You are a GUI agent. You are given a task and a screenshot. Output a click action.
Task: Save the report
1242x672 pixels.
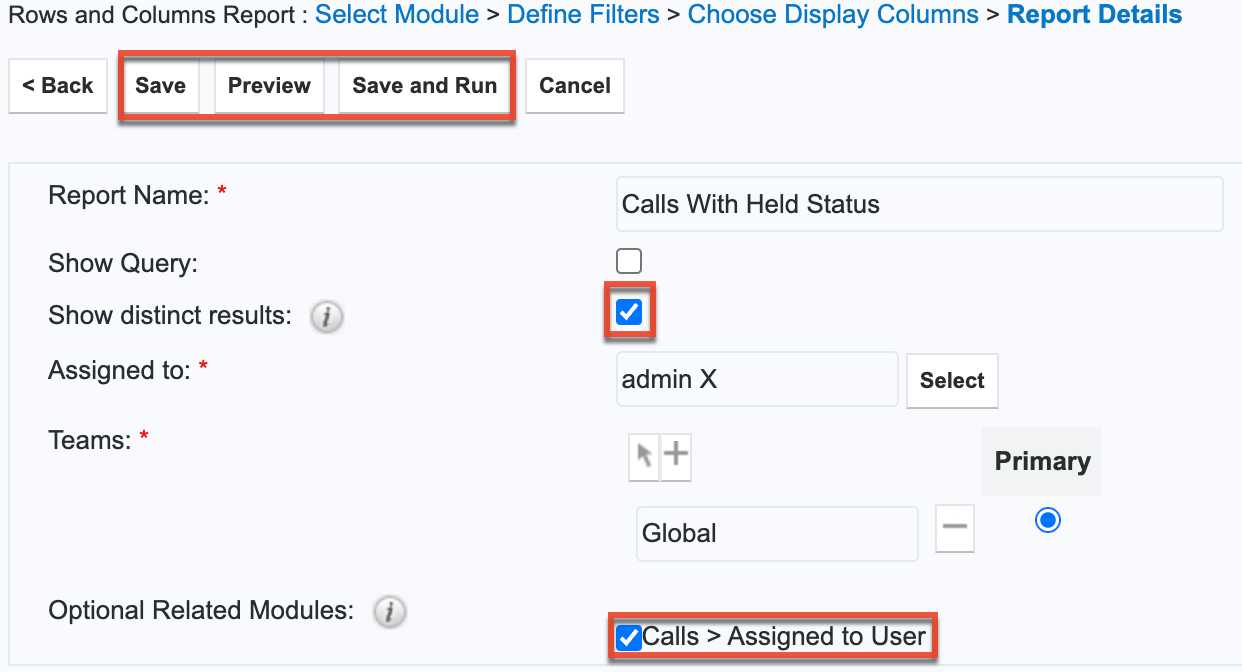160,86
